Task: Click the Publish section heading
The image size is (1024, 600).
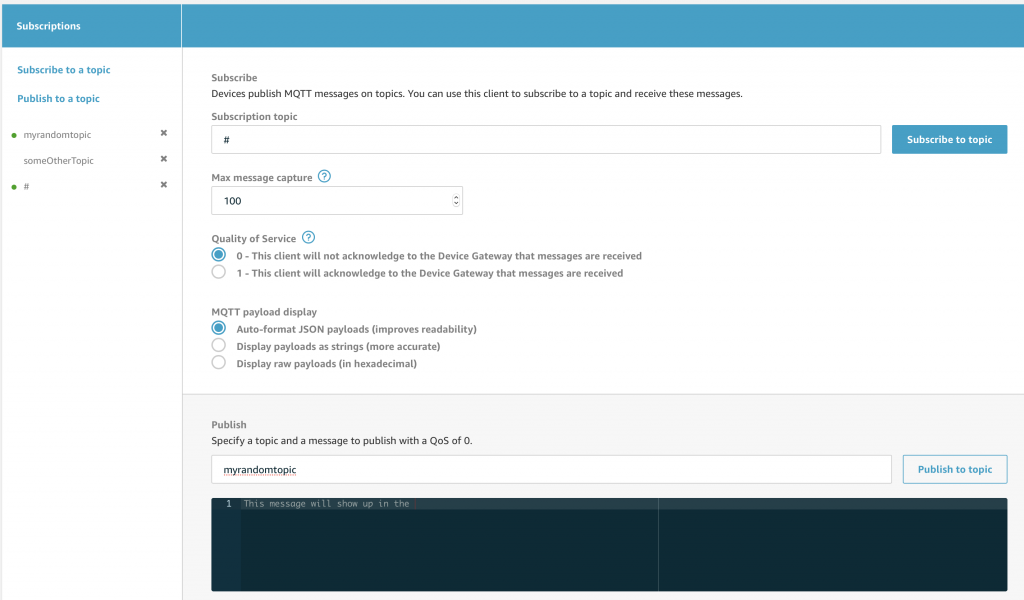Action: tap(229, 424)
